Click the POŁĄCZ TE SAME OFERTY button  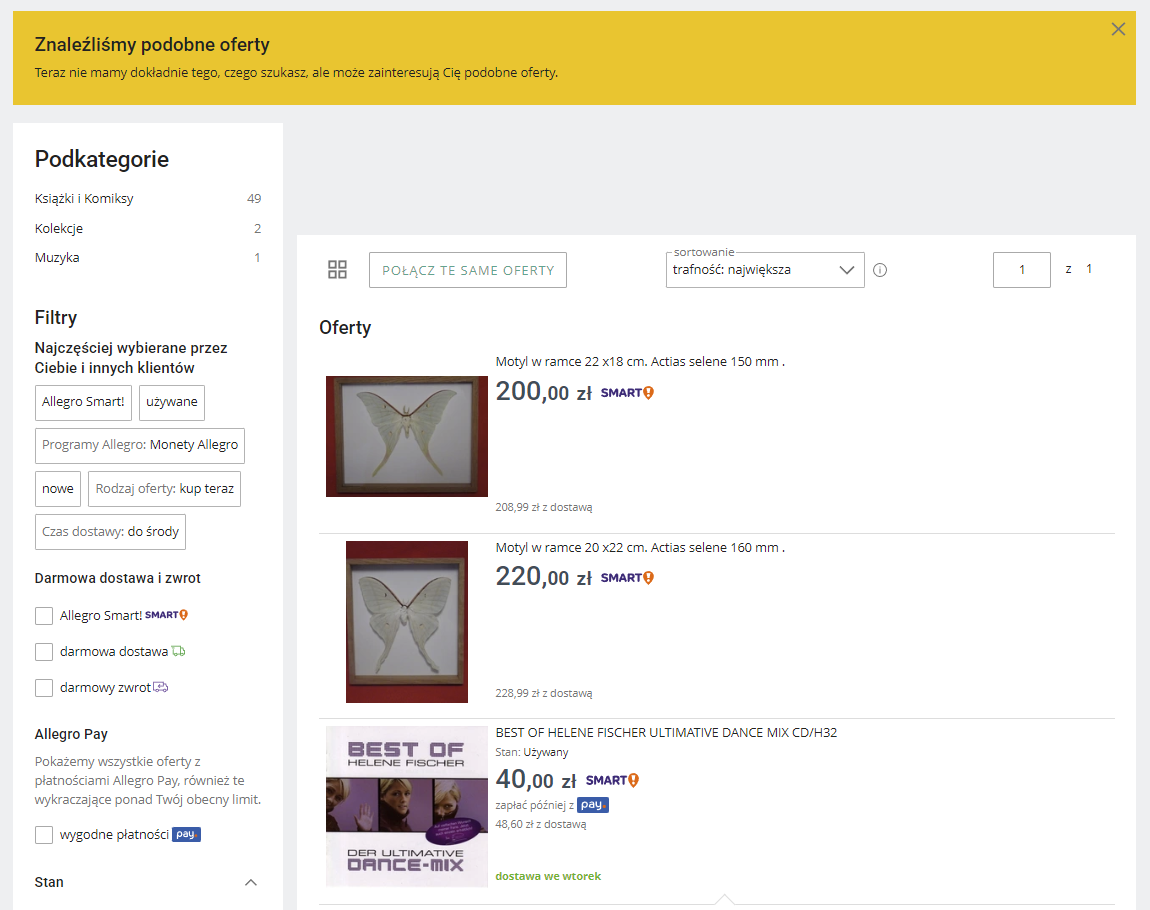[x=468, y=270]
